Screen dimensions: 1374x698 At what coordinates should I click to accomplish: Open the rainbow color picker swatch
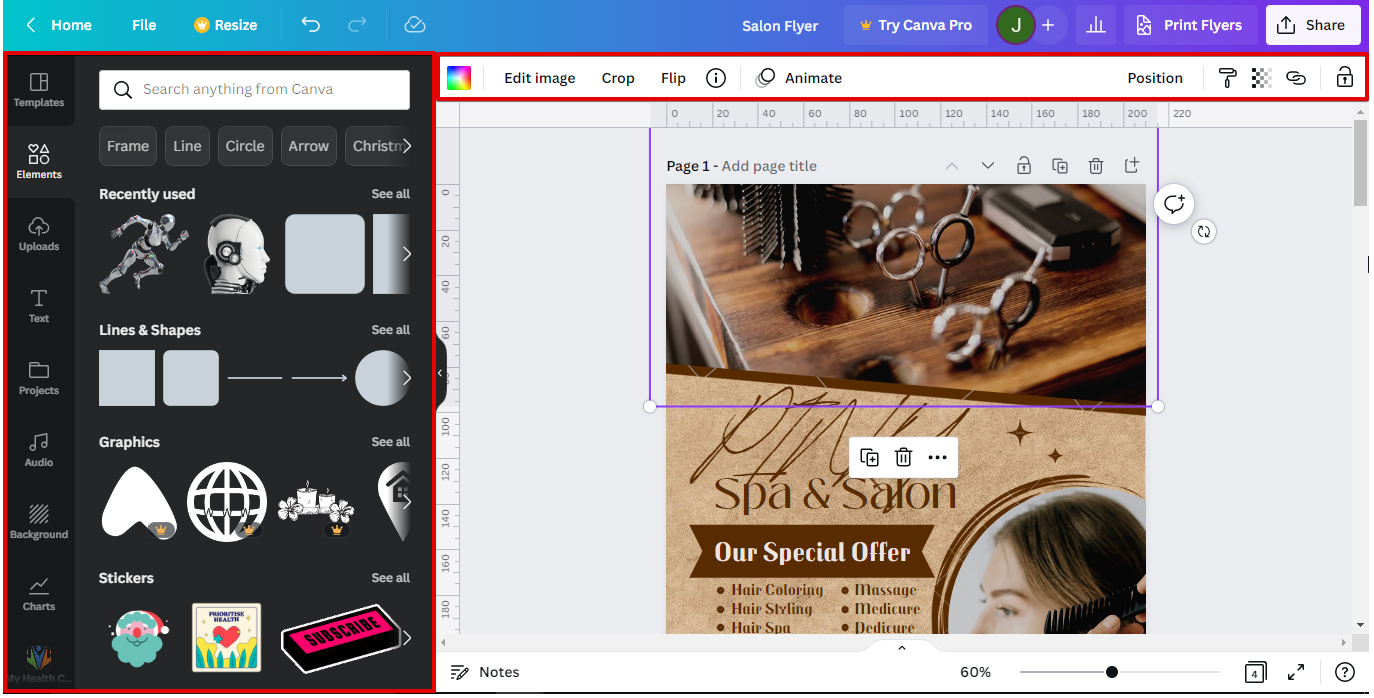tap(459, 78)
